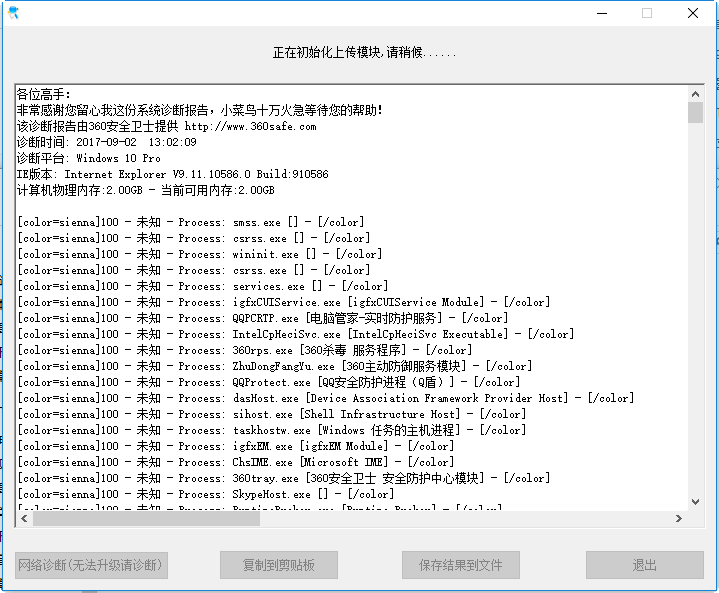Click the horizontal scrollbar left arrow
This screenshot has height=593, width=719.
(x=23, y=518)
